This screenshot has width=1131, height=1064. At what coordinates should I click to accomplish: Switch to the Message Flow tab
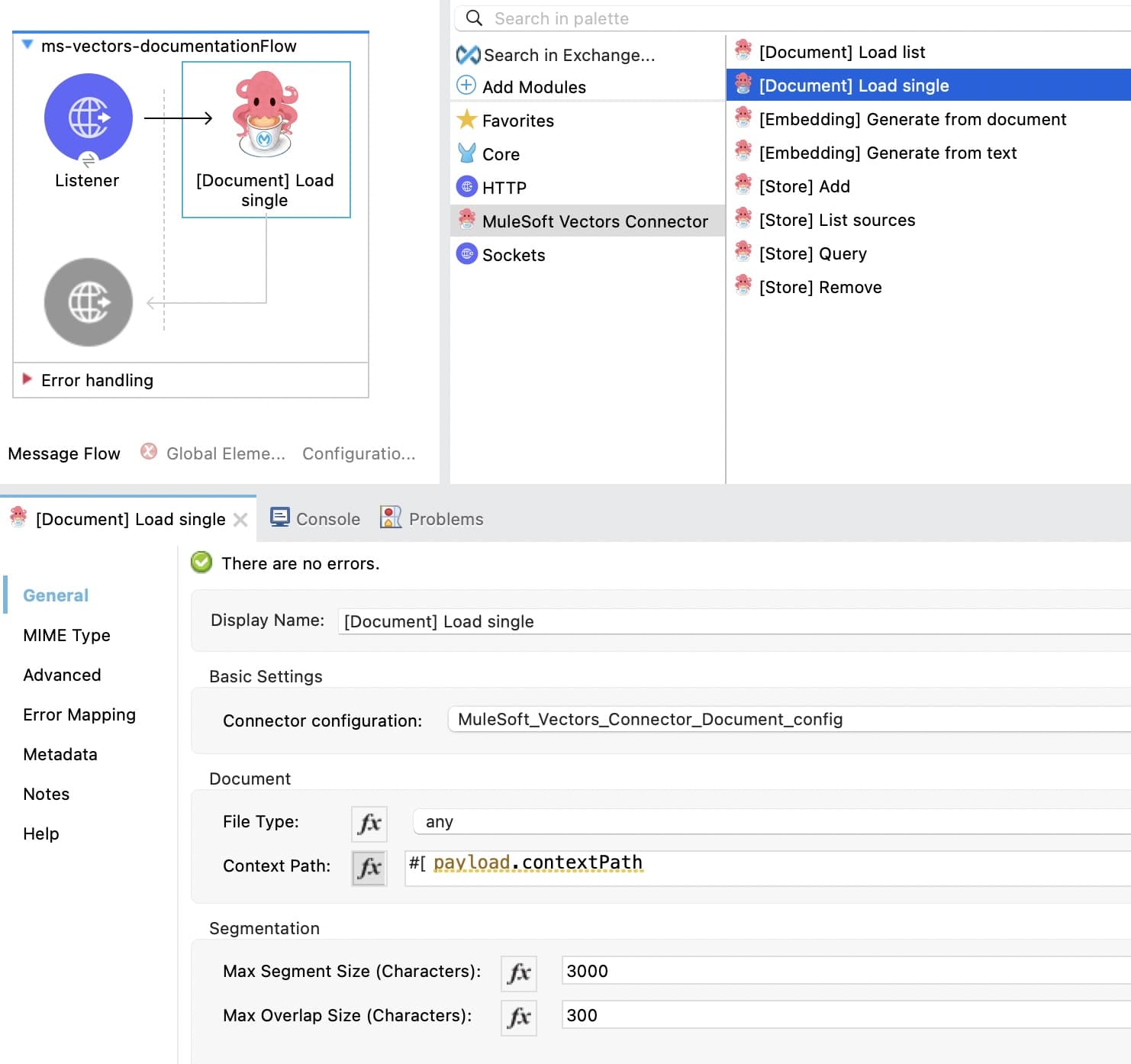click(x=64, y=453)
